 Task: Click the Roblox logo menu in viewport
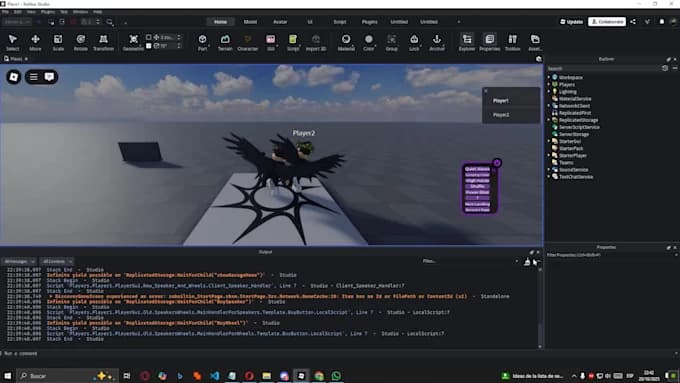(14, 77)
